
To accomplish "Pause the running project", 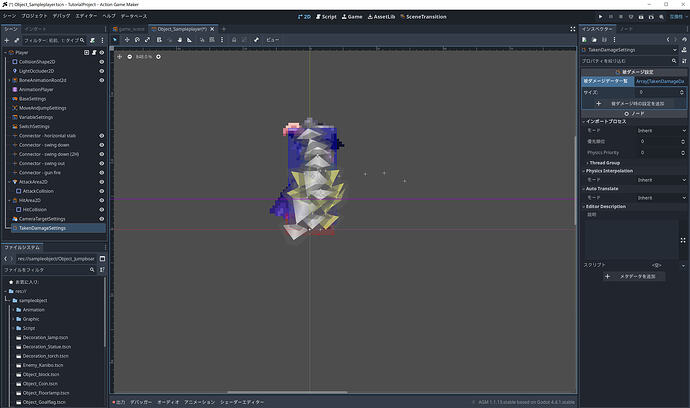I will pos(611,17).
